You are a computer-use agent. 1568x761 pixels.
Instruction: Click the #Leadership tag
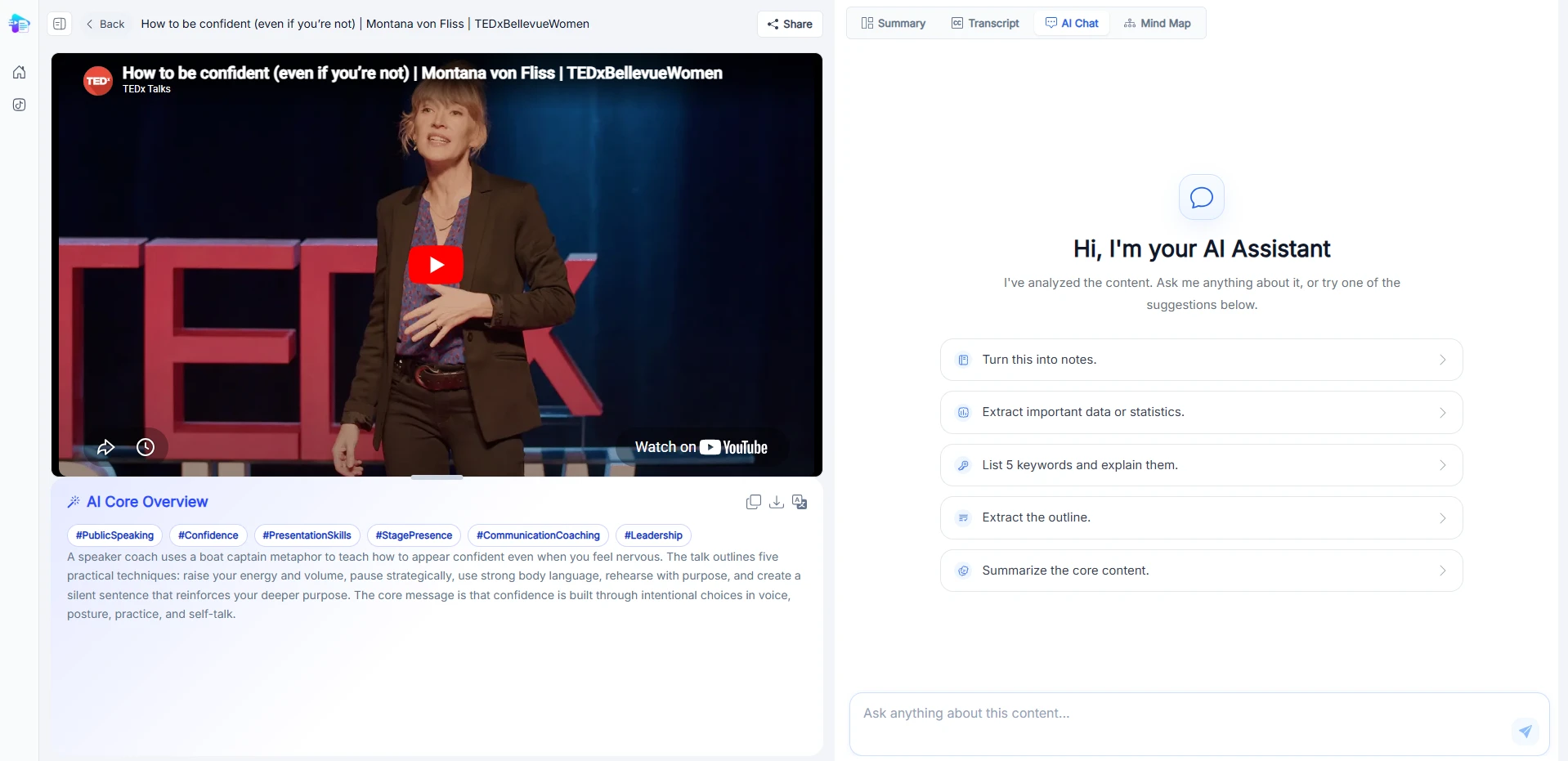click(x=653, y=535)
